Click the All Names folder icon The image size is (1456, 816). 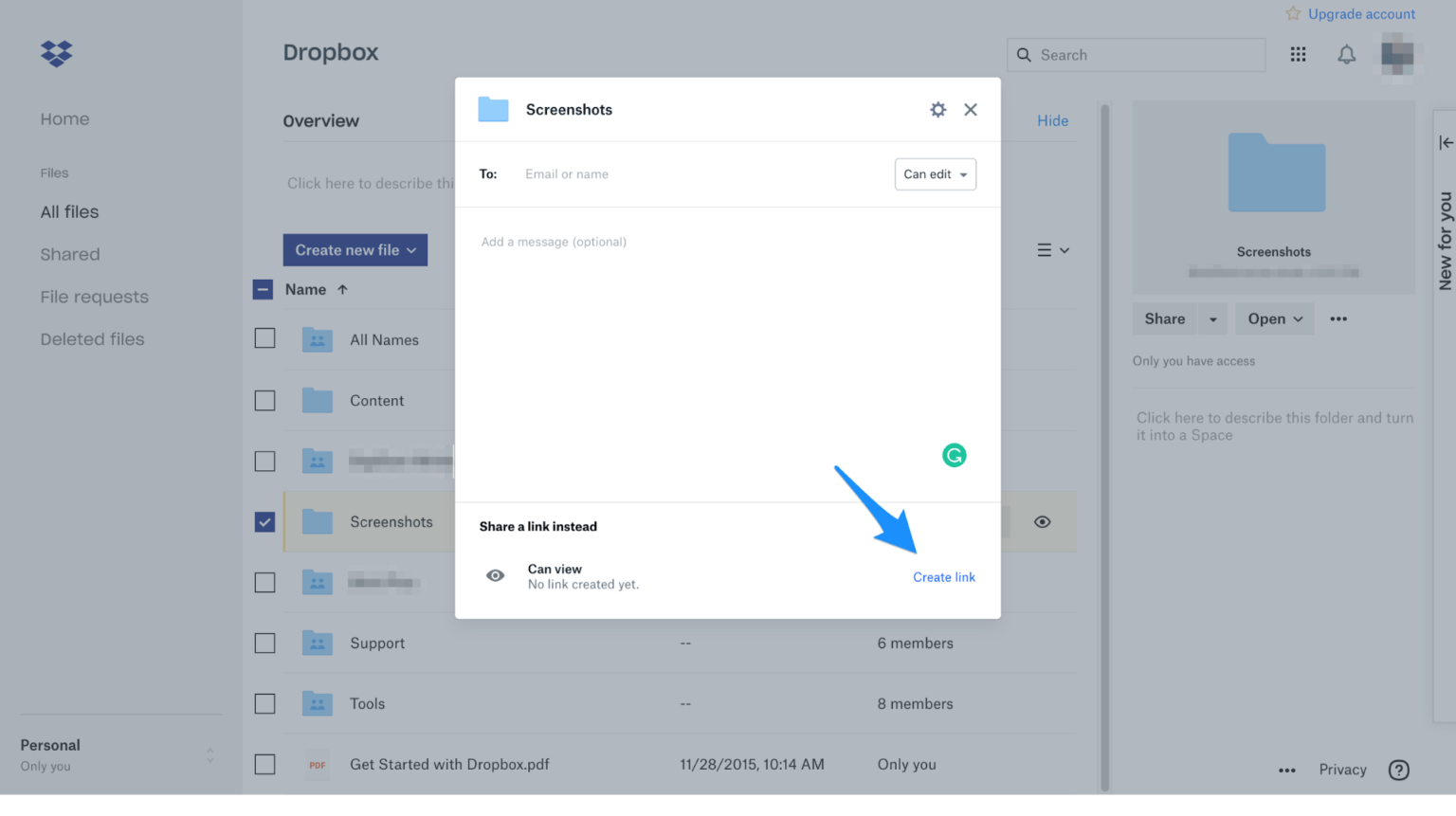318,339
